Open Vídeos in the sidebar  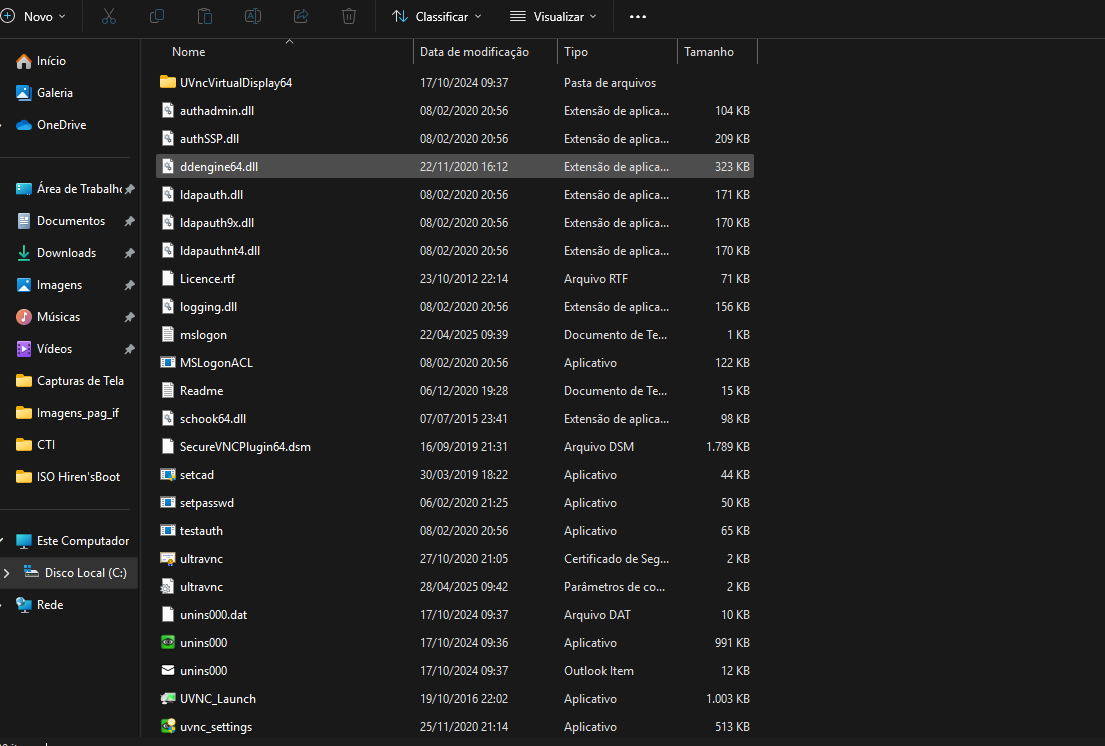[x=44, y=349]
